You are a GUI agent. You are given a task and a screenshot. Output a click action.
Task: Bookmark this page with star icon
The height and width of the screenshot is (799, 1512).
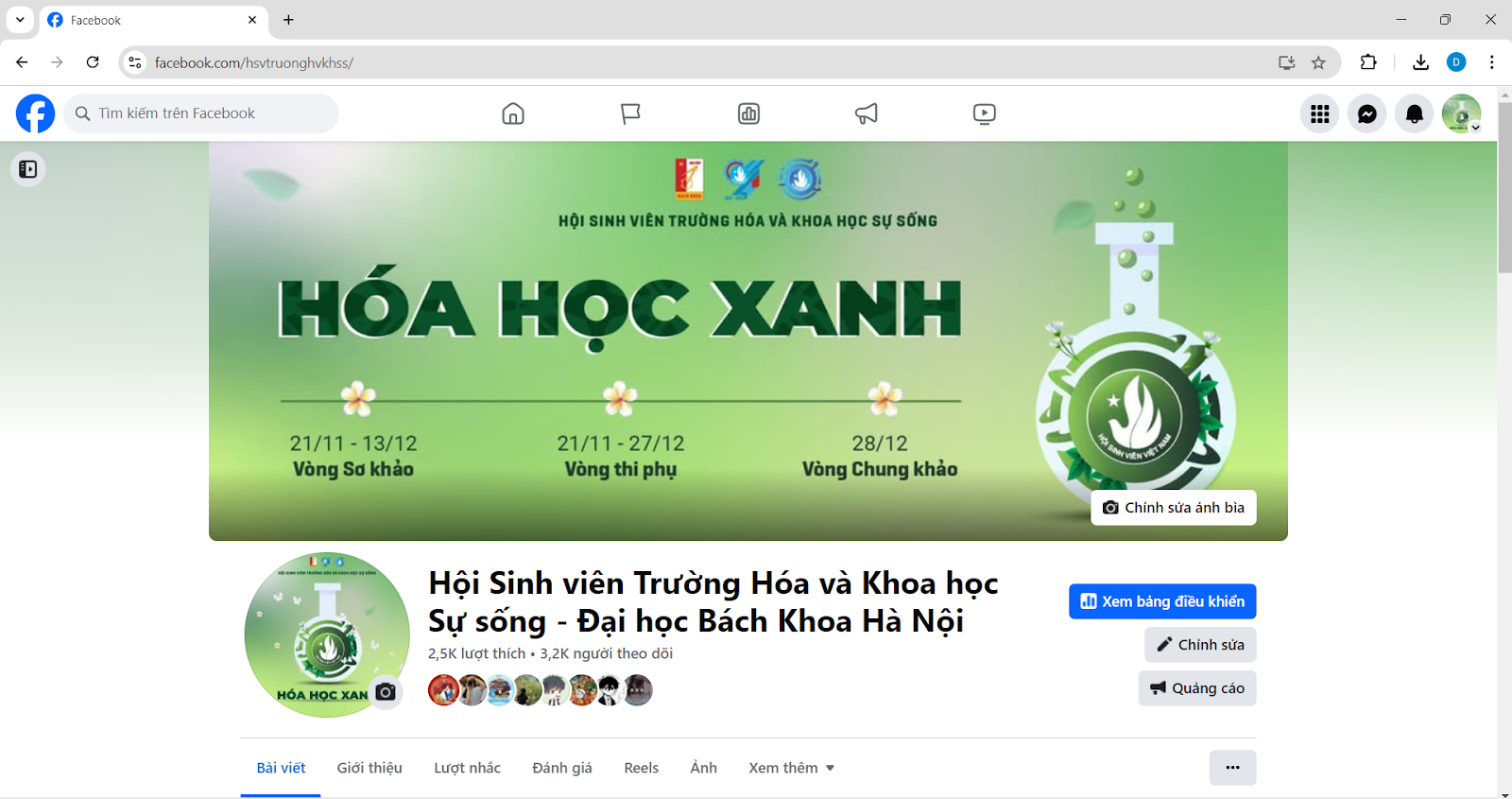[x=1318, y=62]
